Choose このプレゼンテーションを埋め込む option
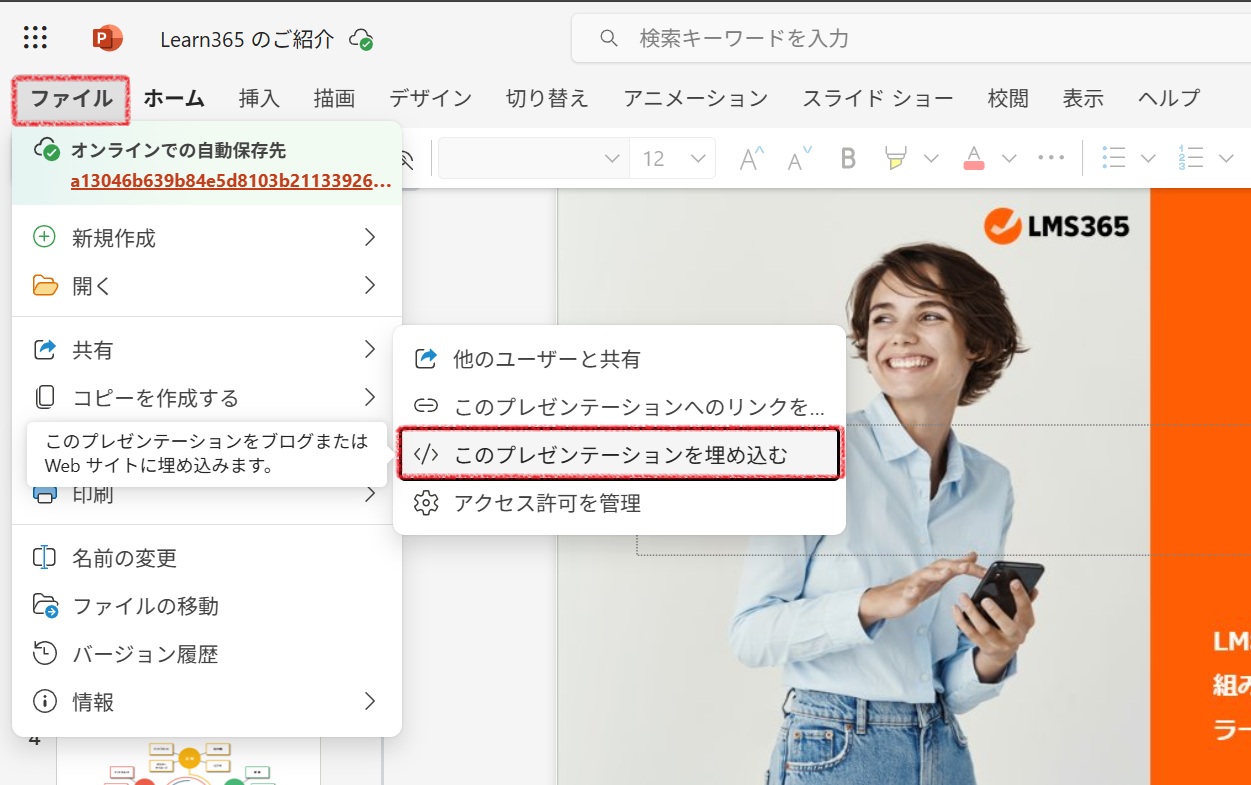This screenshot has width=1251, height=785. tap(619, 455)
